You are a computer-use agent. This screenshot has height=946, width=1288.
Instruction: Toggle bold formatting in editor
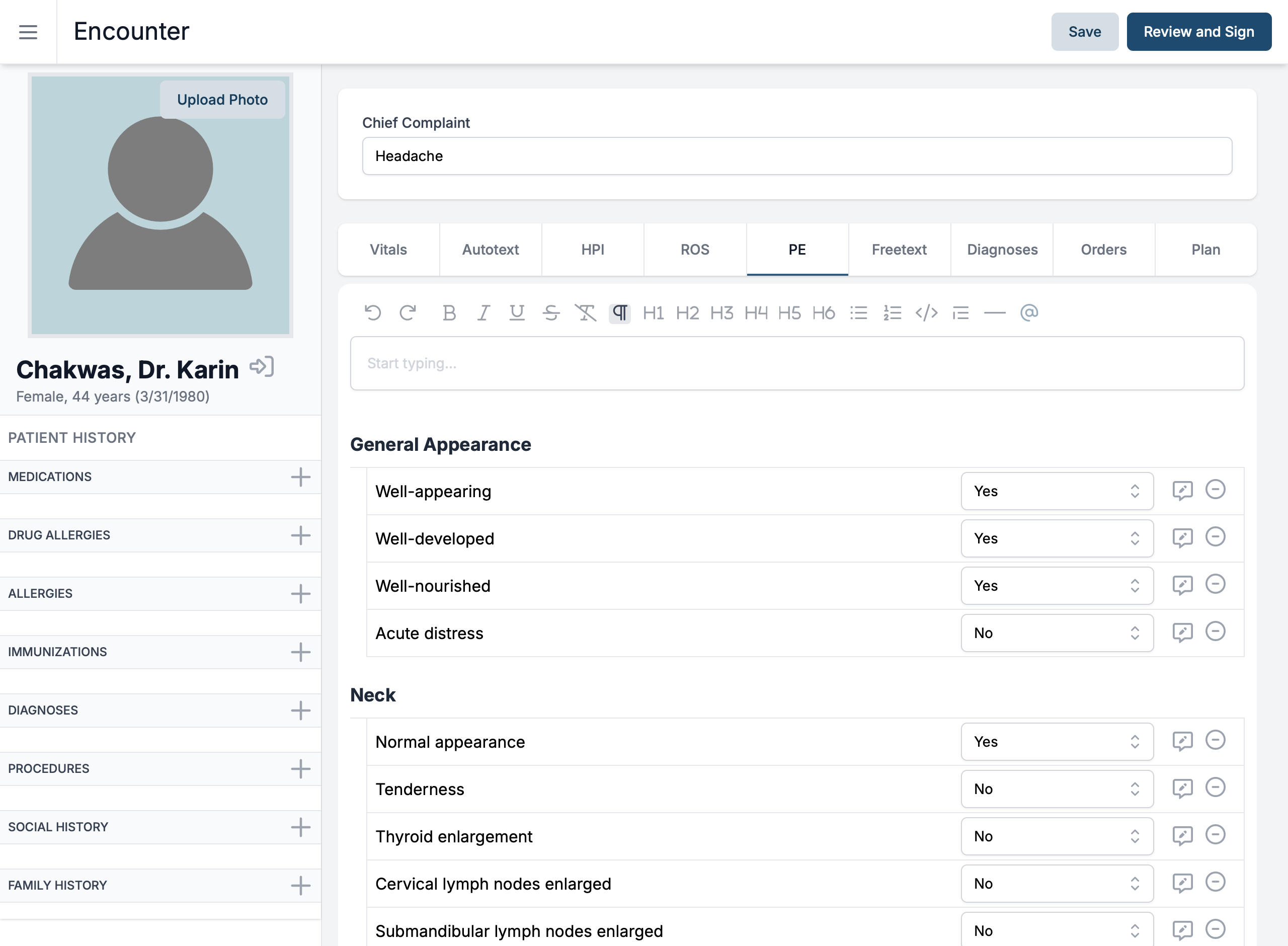tap(449, 312)
